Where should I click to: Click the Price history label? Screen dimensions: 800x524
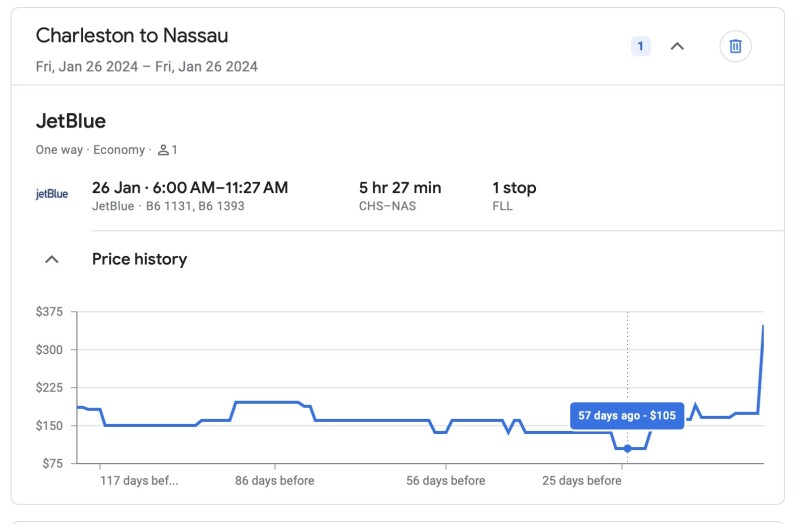click(139, 259)
